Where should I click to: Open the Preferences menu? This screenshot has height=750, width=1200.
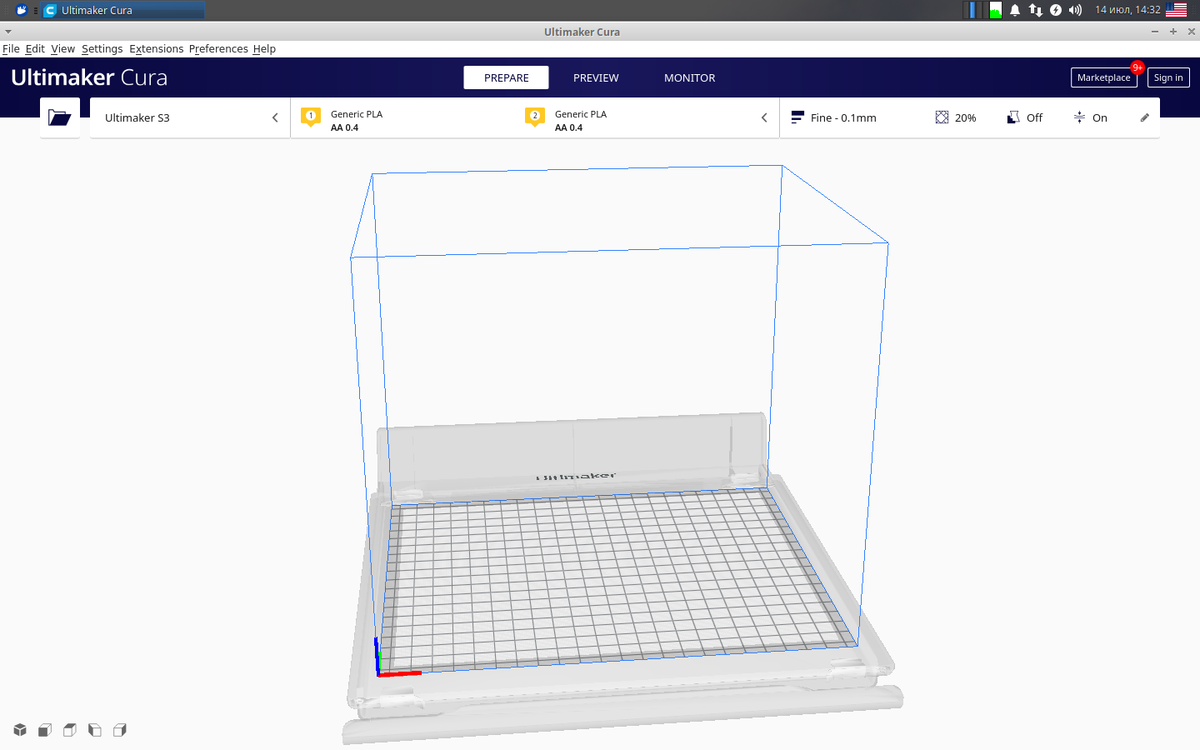218,49
